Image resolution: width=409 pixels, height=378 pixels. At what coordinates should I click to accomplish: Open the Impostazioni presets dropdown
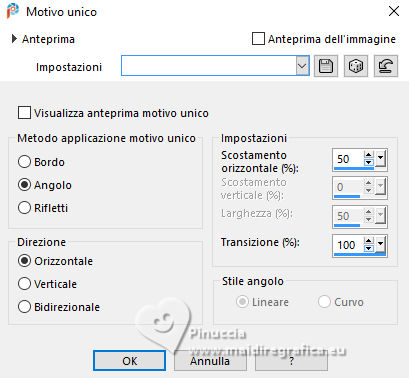pyautogui.click(x=302, y=66)
